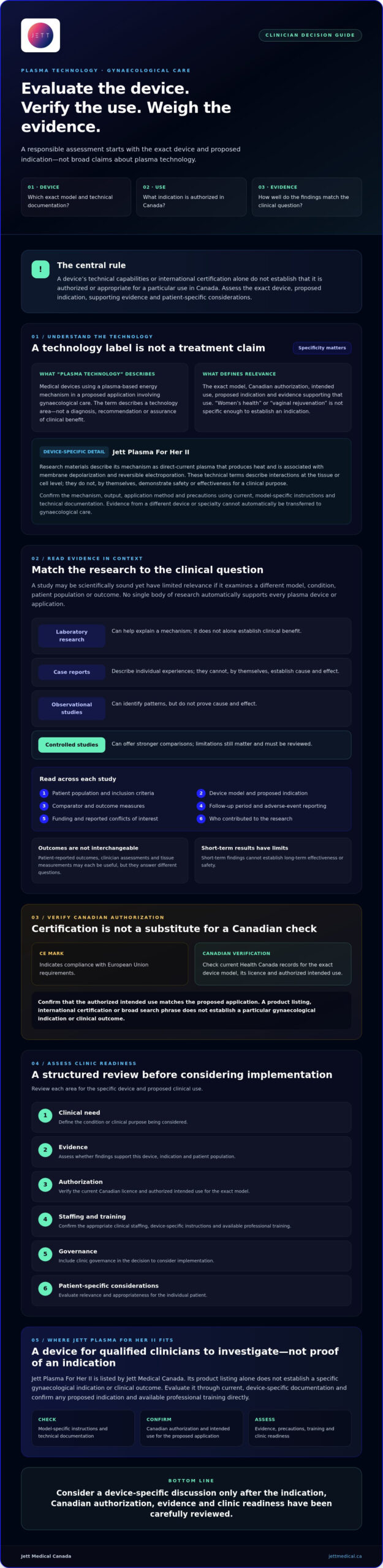Image resolution: width=383 pixels, height=1568 pixels.
Task: Click the Observational studies label
Action: click(x=72, y=709)
